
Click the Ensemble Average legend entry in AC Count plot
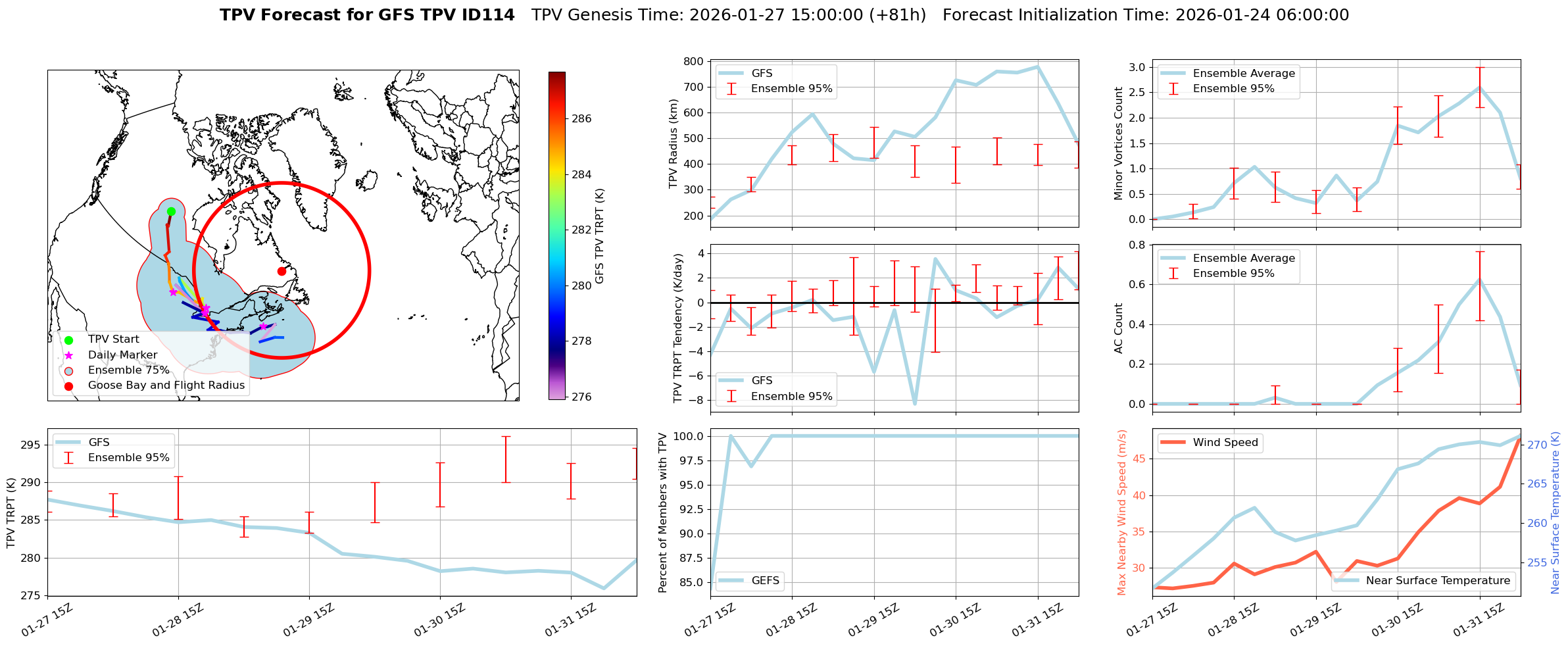coord(1243,259)
